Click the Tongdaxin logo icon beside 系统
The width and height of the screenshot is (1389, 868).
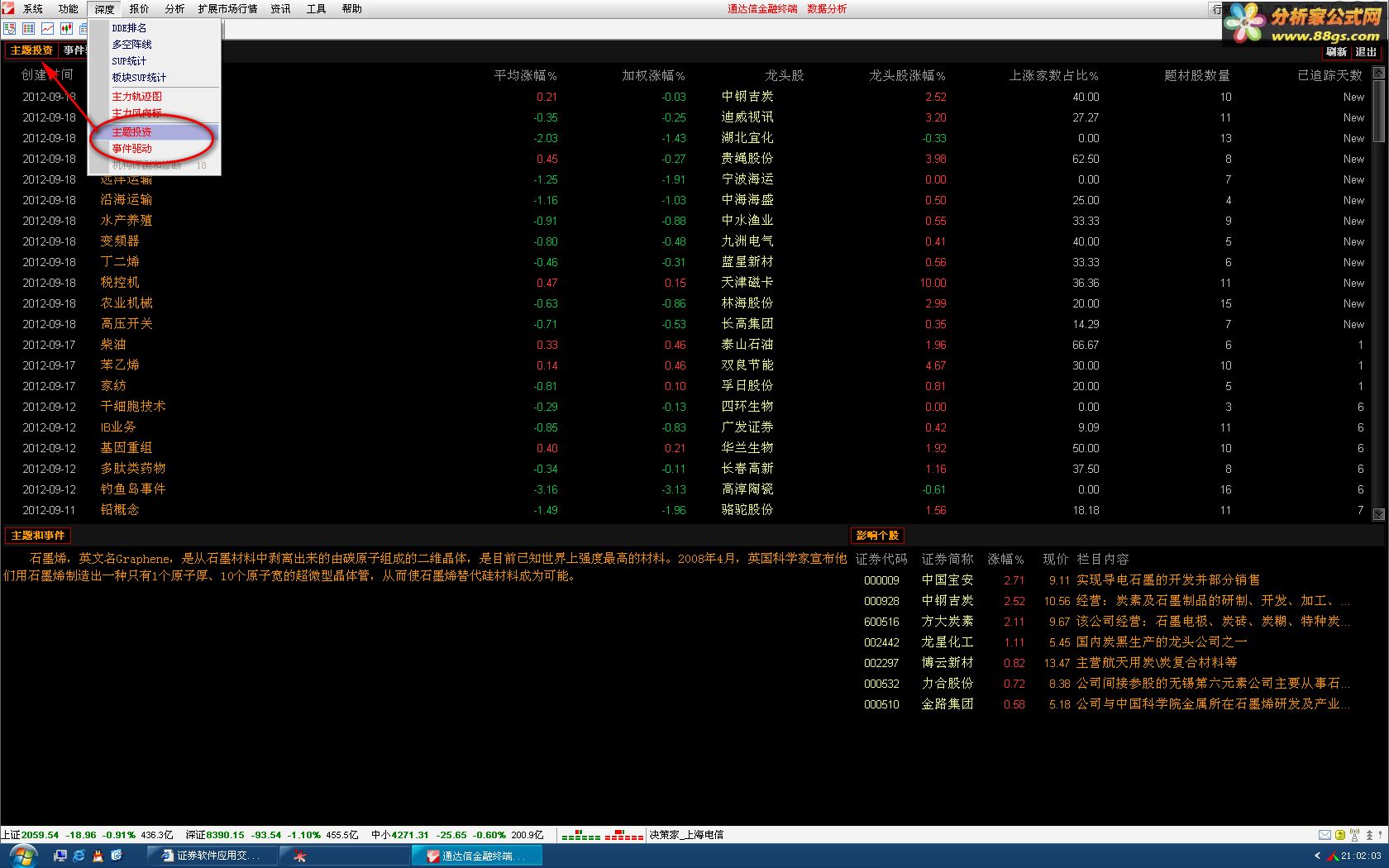click(x=8, y=8)
